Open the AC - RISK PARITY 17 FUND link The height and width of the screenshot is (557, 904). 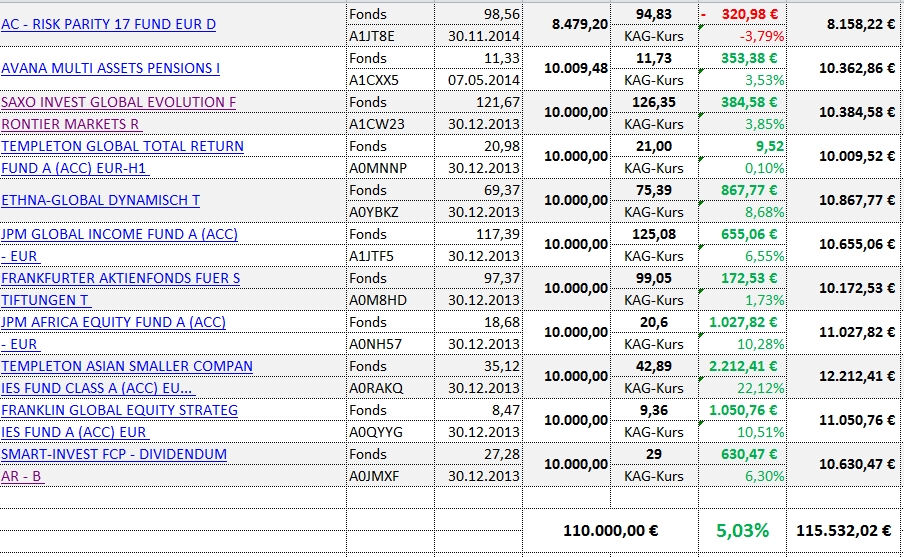[x=108, y=24]
